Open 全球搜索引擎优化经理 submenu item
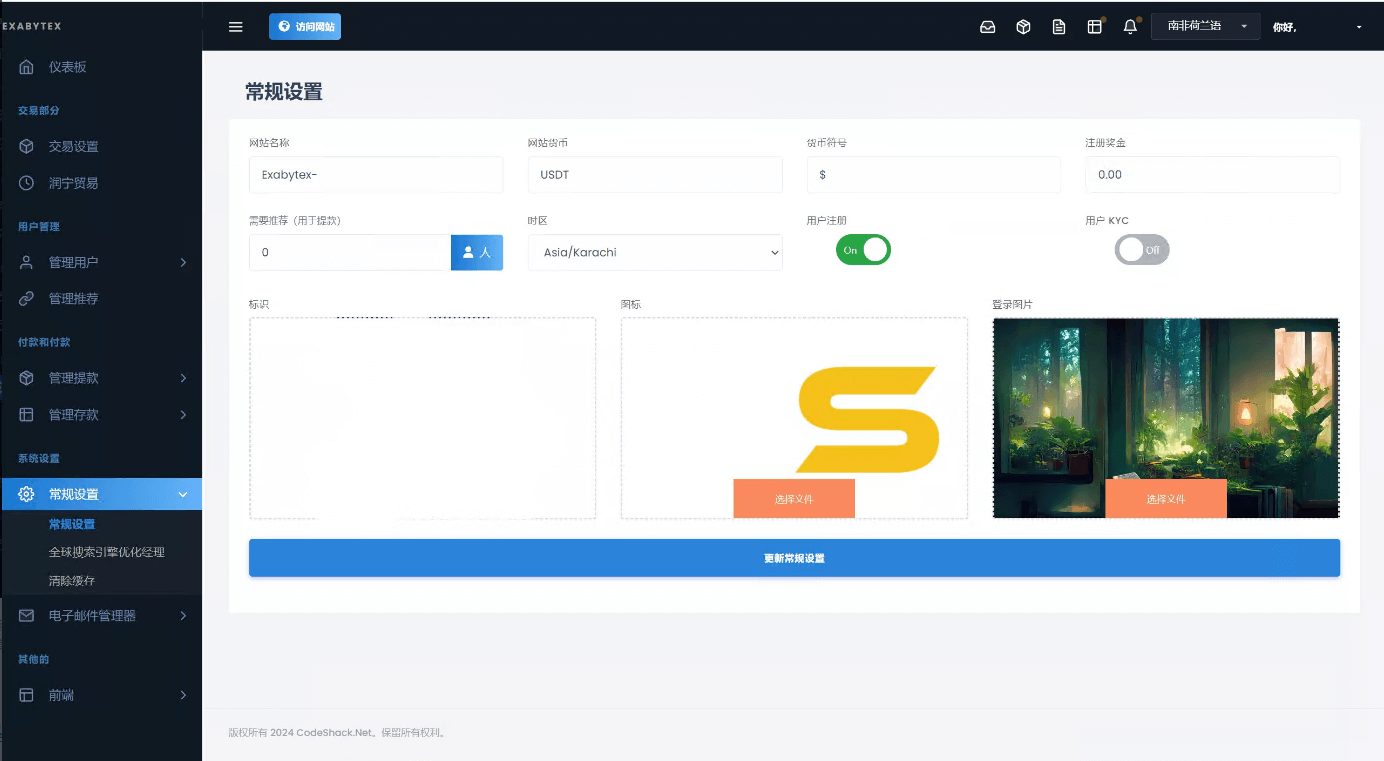 click(x=107, y=552)
